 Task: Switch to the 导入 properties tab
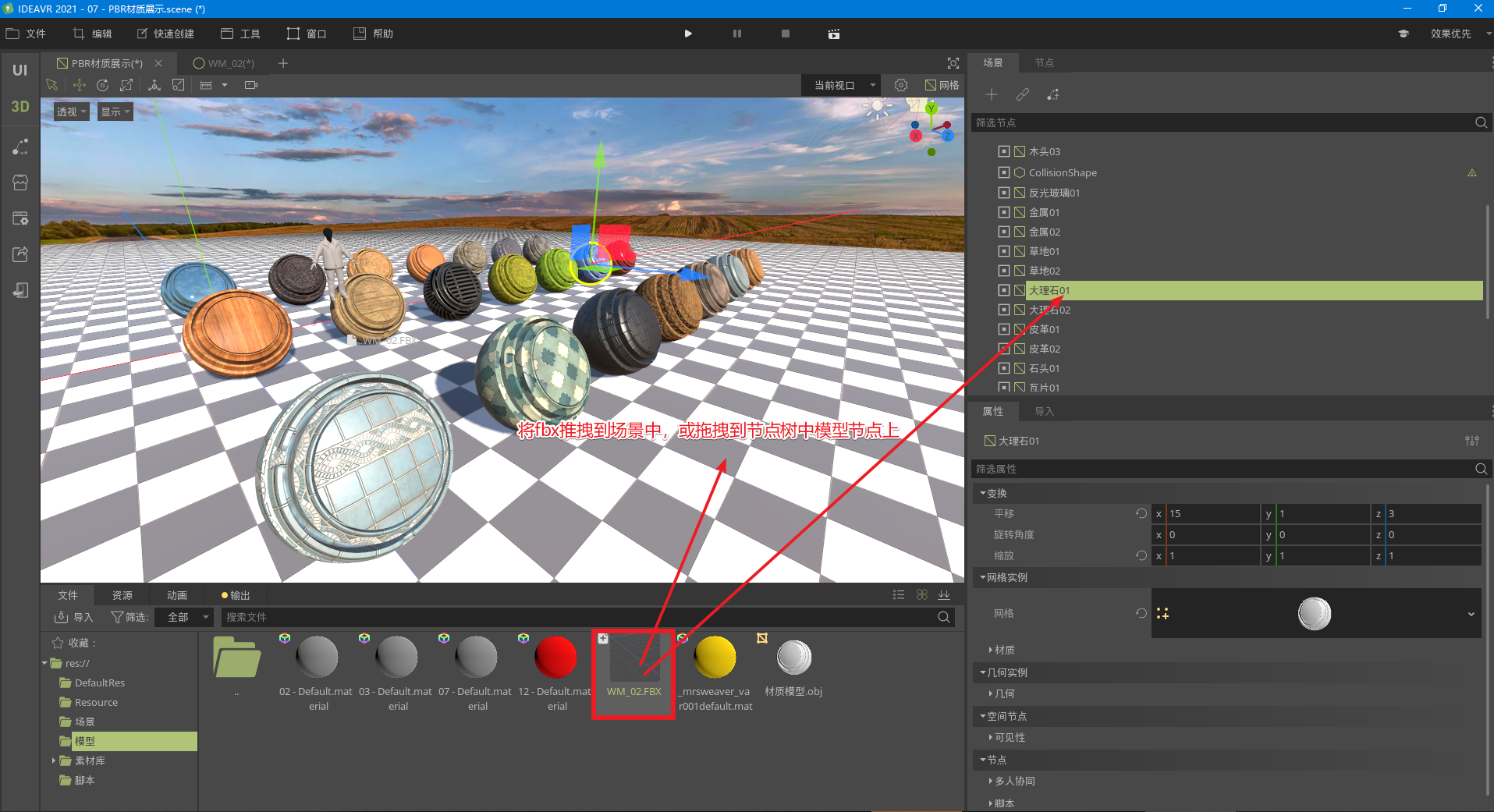coord(1045,411)
